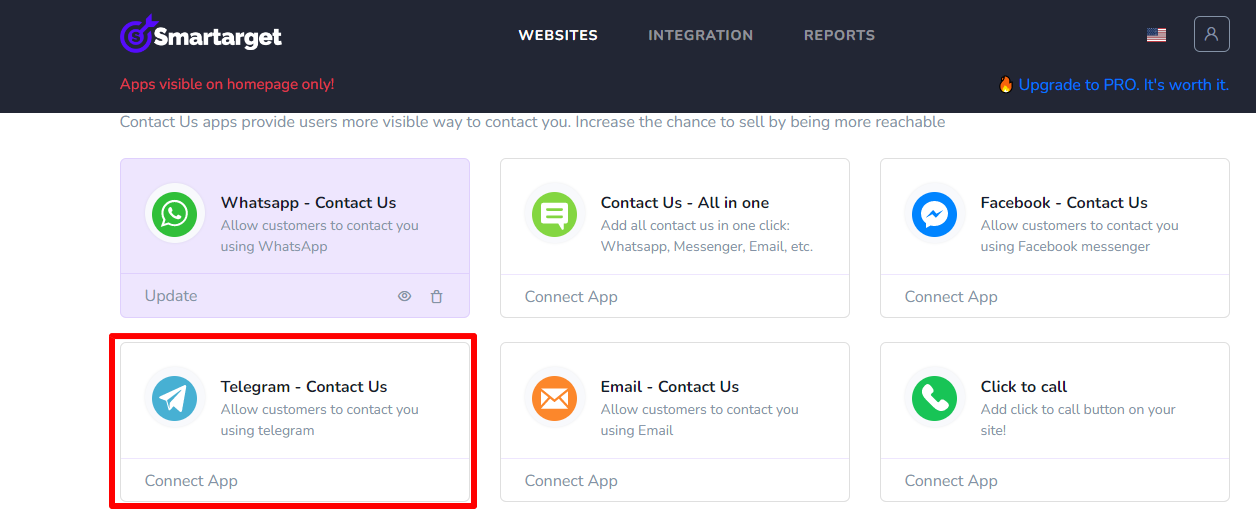
Task: Click 'Allow customers to contact you using telegram' description
Action: [x=320, y=420]
